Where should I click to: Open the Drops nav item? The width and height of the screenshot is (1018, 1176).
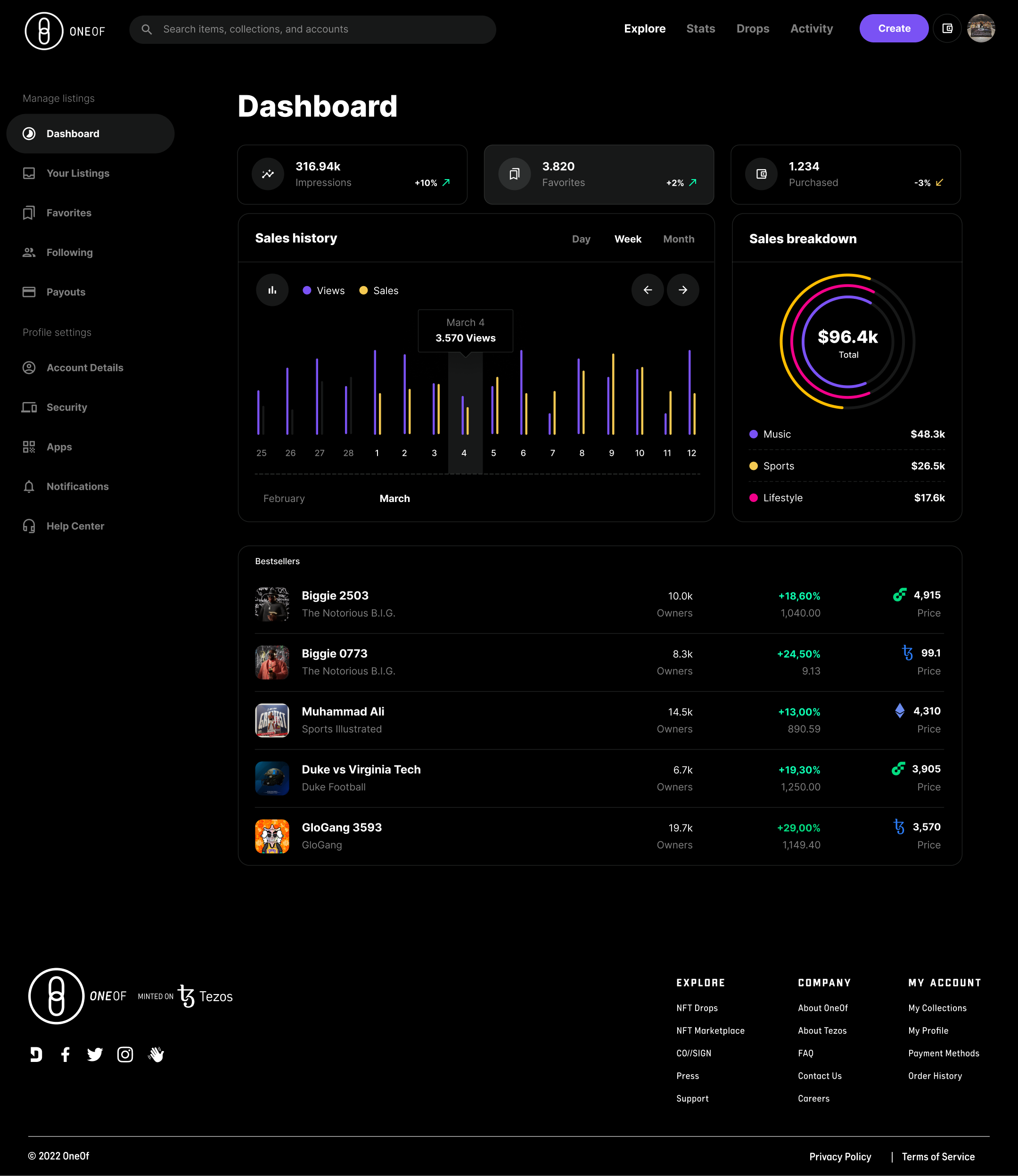753,28
